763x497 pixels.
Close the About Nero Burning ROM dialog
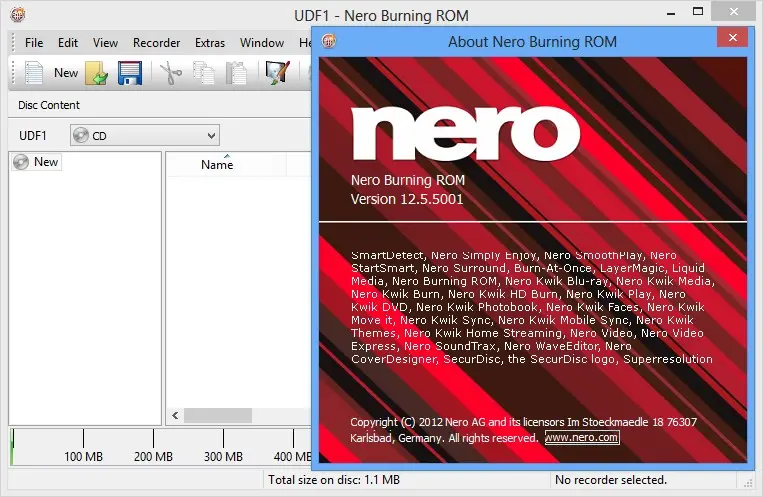(x=732, y=37)
